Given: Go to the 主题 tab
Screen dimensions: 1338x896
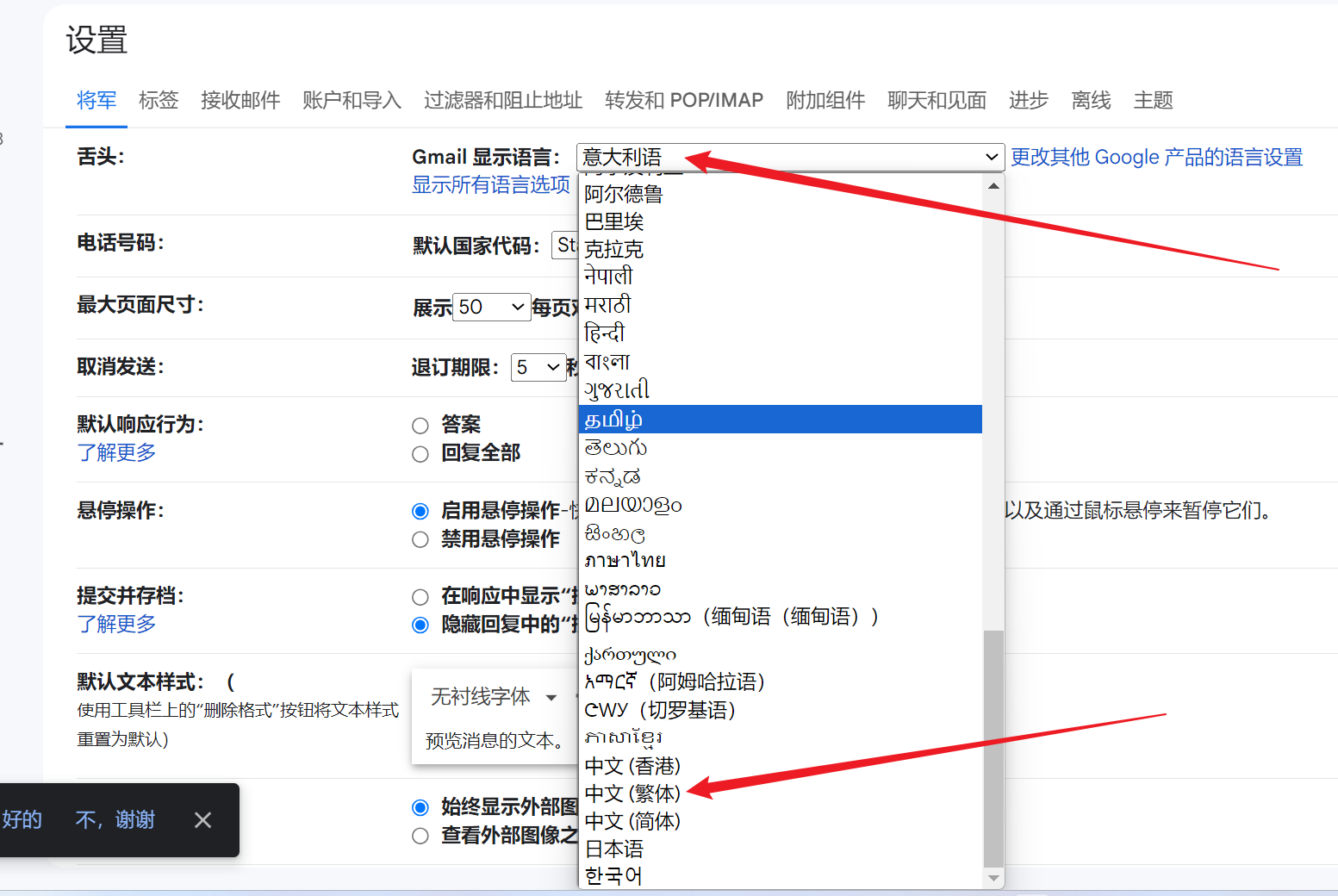Looking at the screenshot, I should point(1153,101).
